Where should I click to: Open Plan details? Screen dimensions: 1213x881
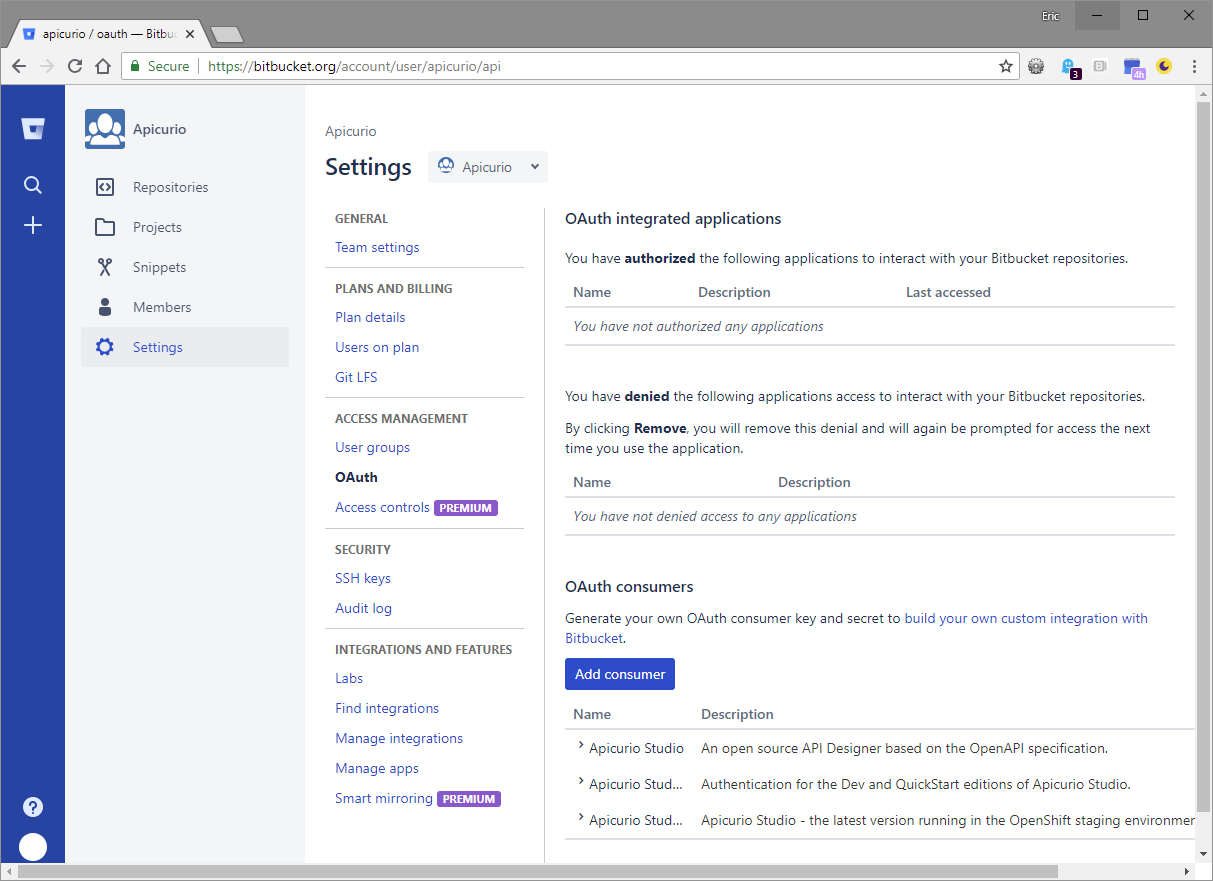(x=370, y=317)
